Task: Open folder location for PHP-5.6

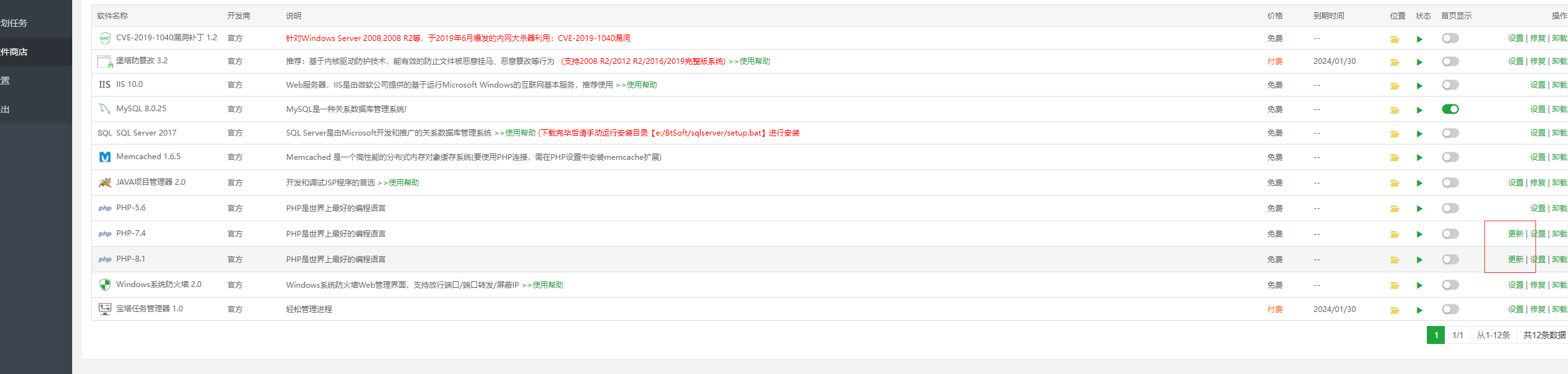Action: (1394, 208)
